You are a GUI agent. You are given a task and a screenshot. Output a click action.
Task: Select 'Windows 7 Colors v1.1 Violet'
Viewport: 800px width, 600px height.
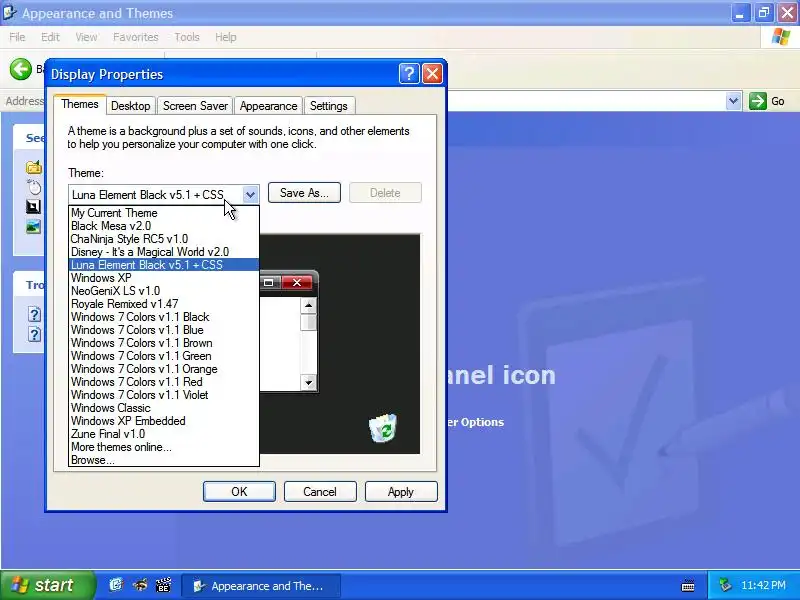click(x=164, y=395)
